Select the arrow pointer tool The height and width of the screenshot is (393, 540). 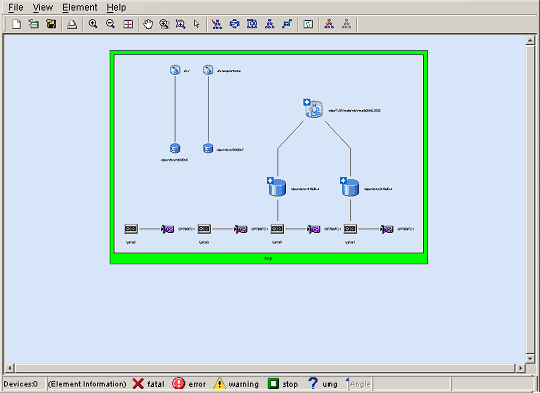point(197,24)
